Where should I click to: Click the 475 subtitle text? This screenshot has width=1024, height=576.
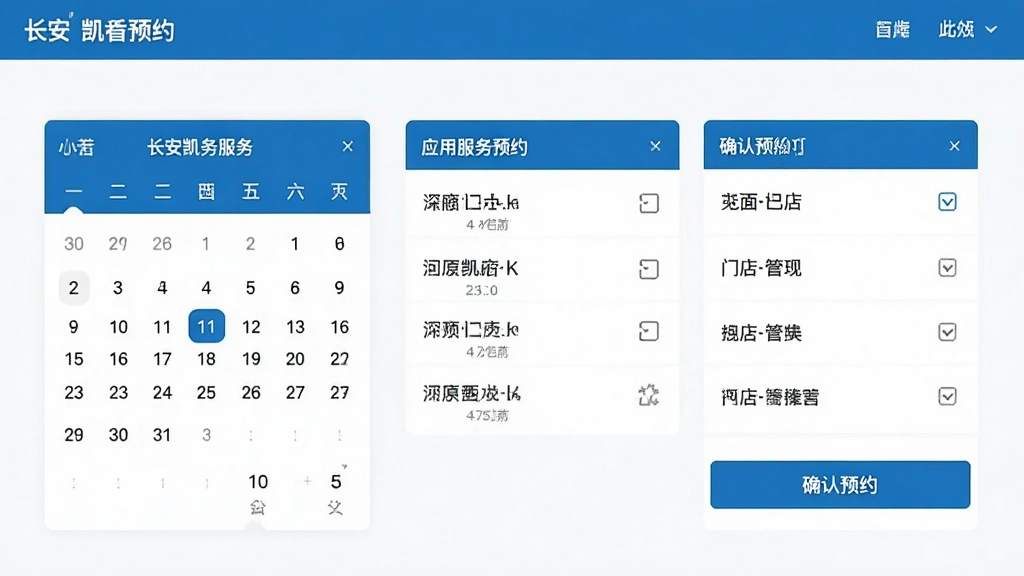pos(487,415)
